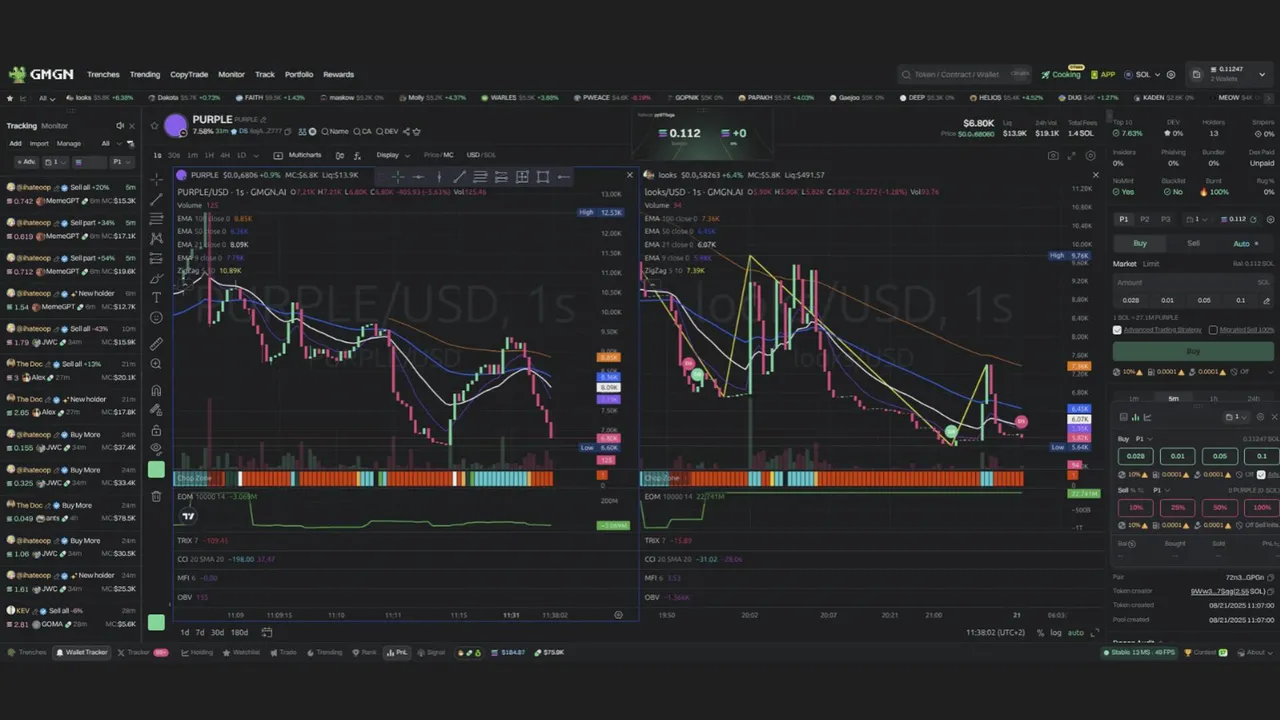
Task: Delete drawings with the trash icon
Action: (156, 496)
